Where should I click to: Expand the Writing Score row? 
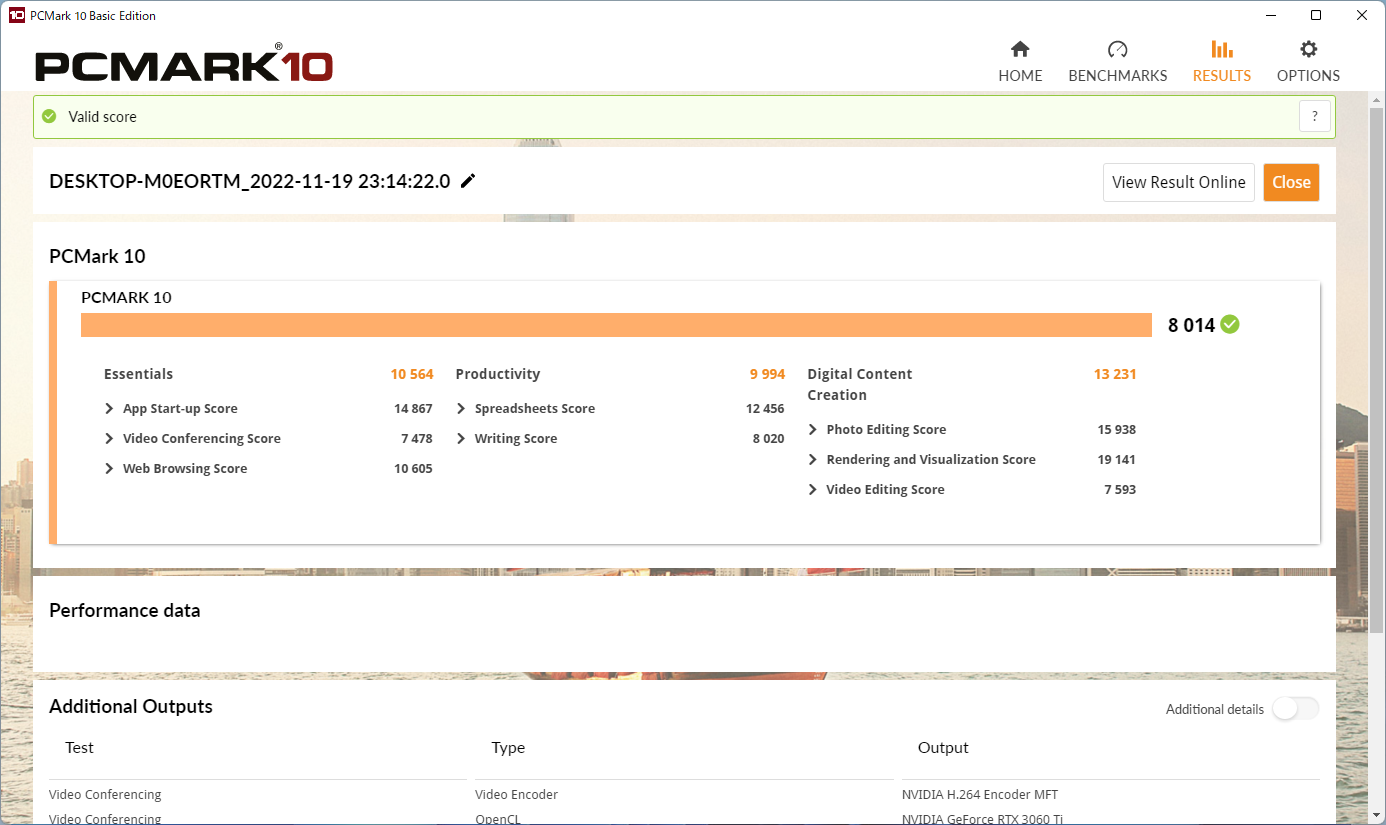click(x=620, y=439)
